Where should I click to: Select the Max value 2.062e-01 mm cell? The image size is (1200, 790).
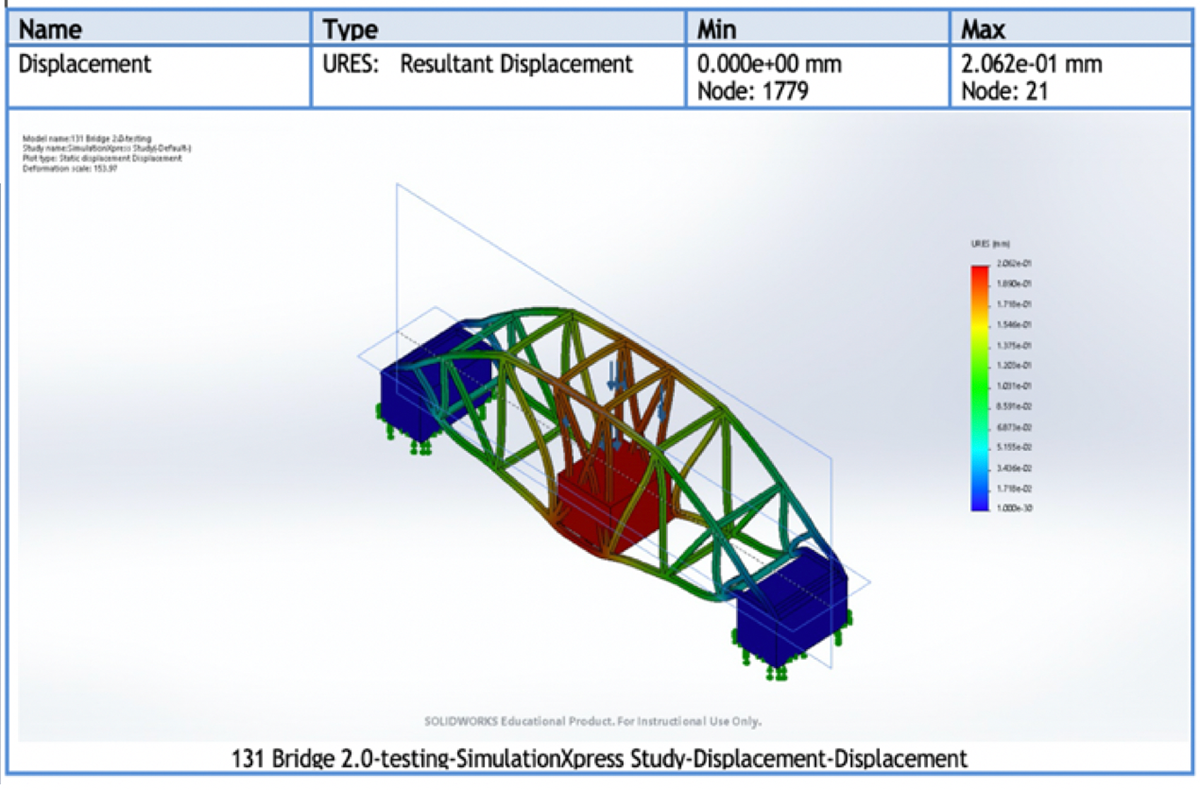point(1030,63)
